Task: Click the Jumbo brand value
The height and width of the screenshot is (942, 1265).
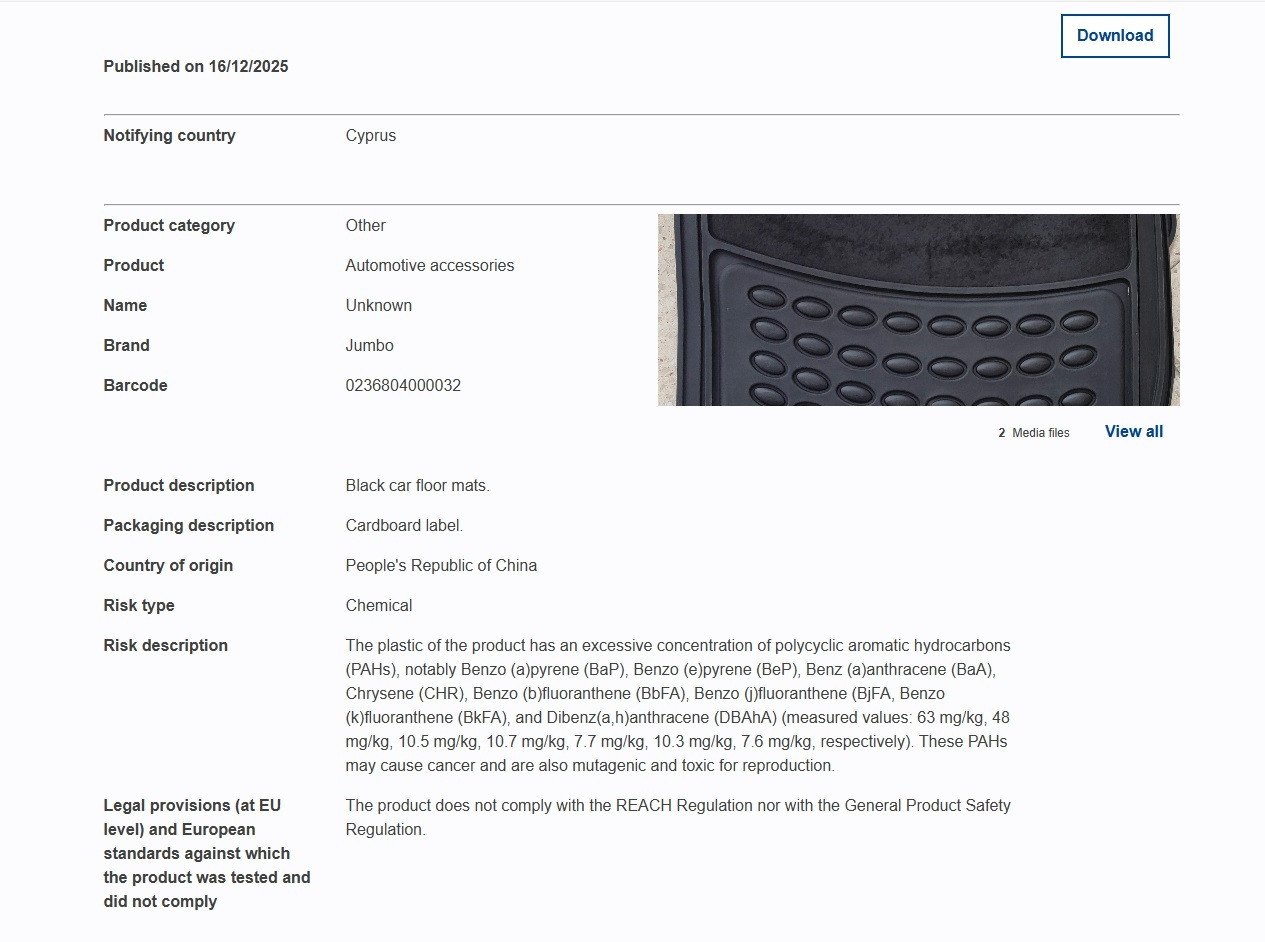Action: click(369, 346)
